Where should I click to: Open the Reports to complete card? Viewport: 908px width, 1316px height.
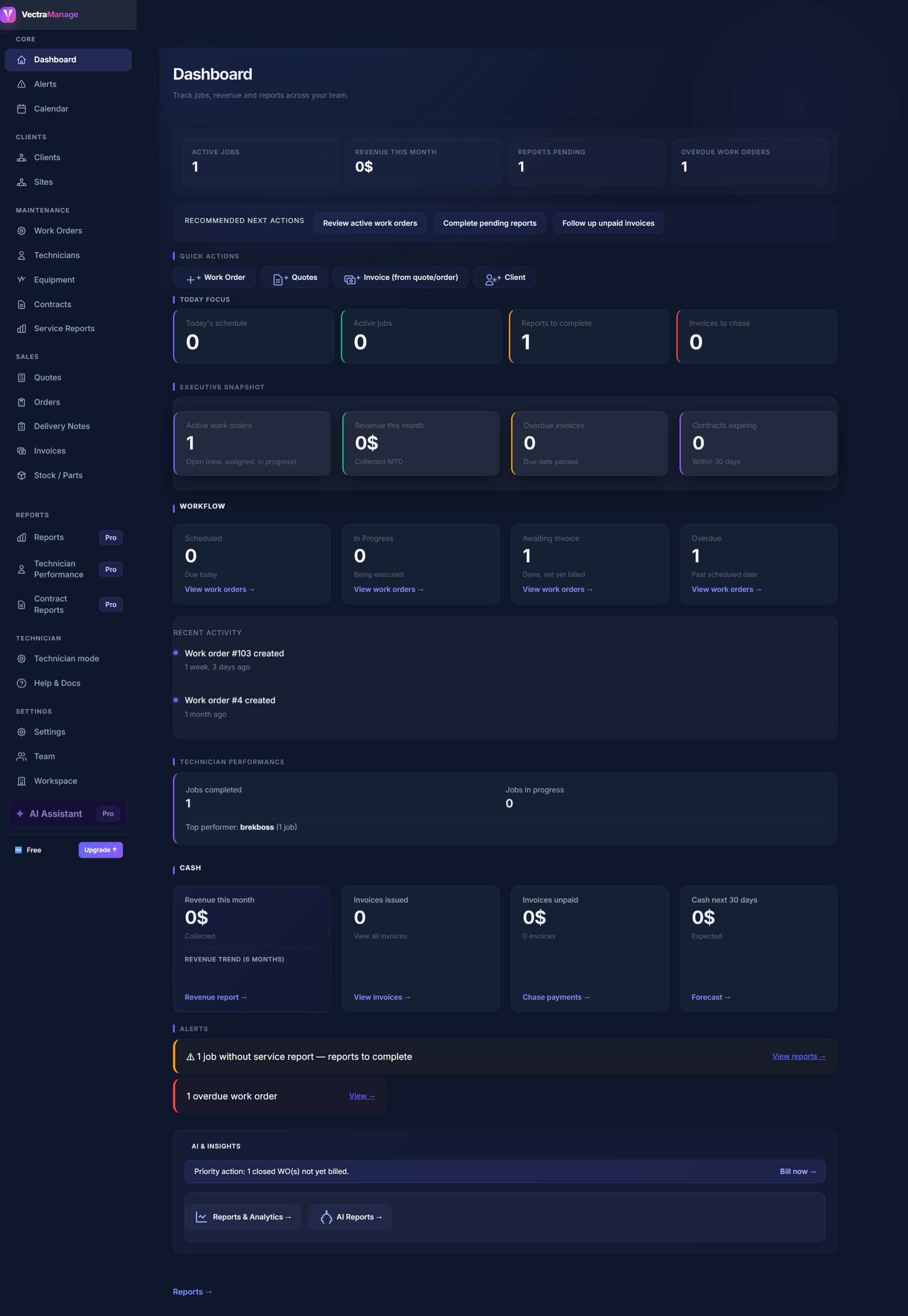point(589,336)
